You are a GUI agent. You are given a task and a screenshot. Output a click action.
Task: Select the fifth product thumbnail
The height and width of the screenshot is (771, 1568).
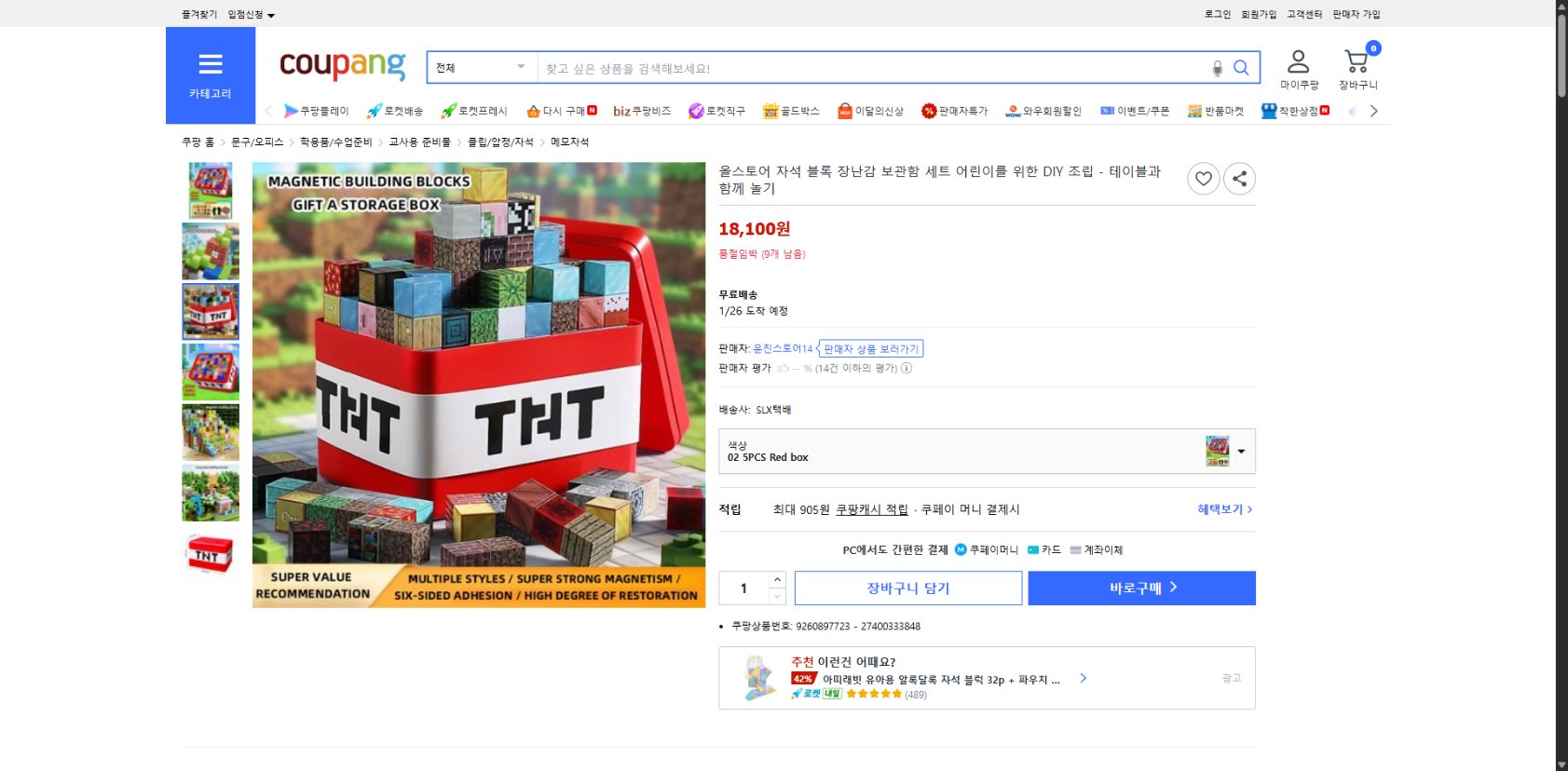click(211, 432)
